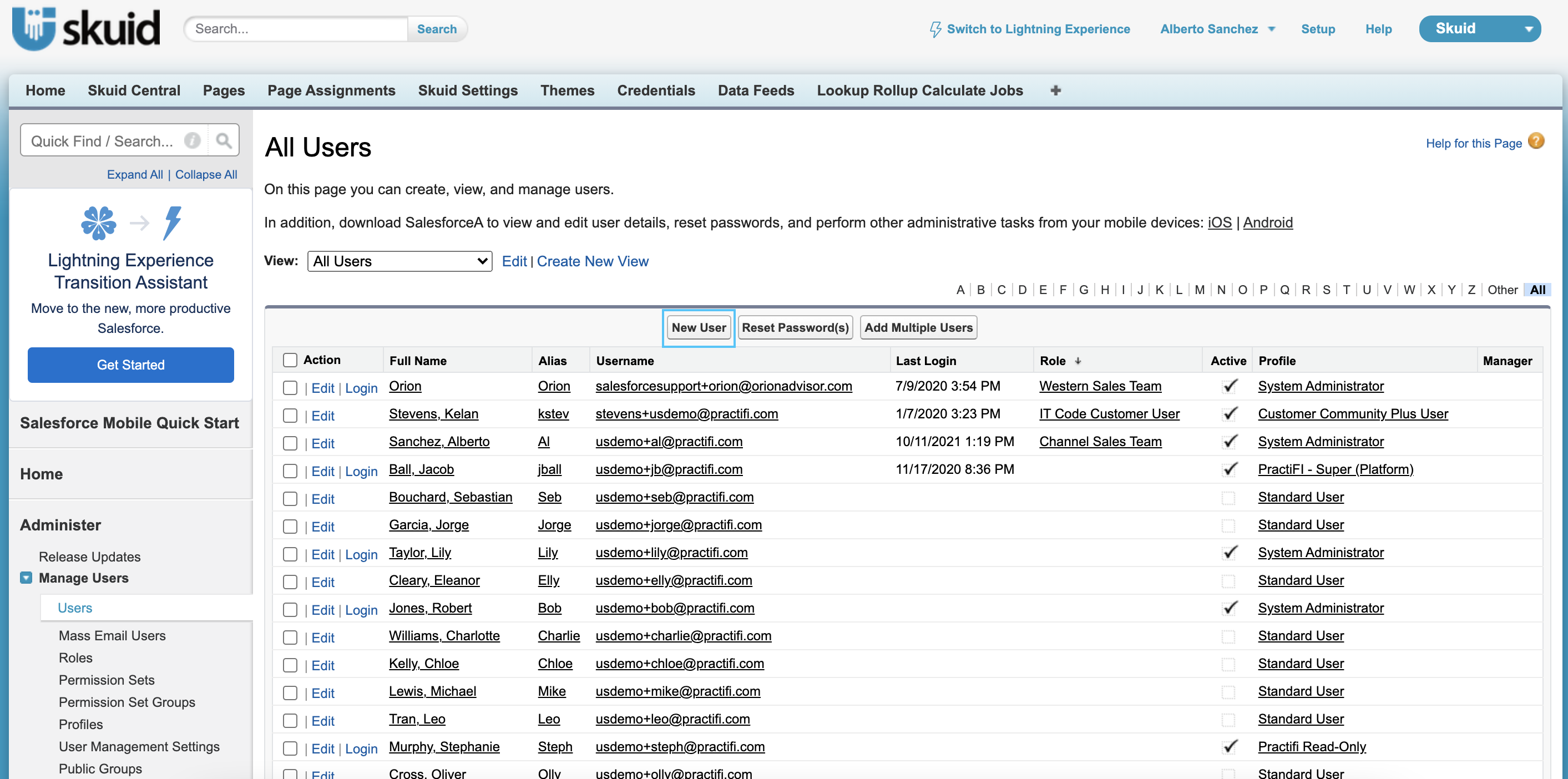The height and width of the screenshot is (779, 1568).
Task: Click the Role column sort arrow
Action: (1078, 361)
